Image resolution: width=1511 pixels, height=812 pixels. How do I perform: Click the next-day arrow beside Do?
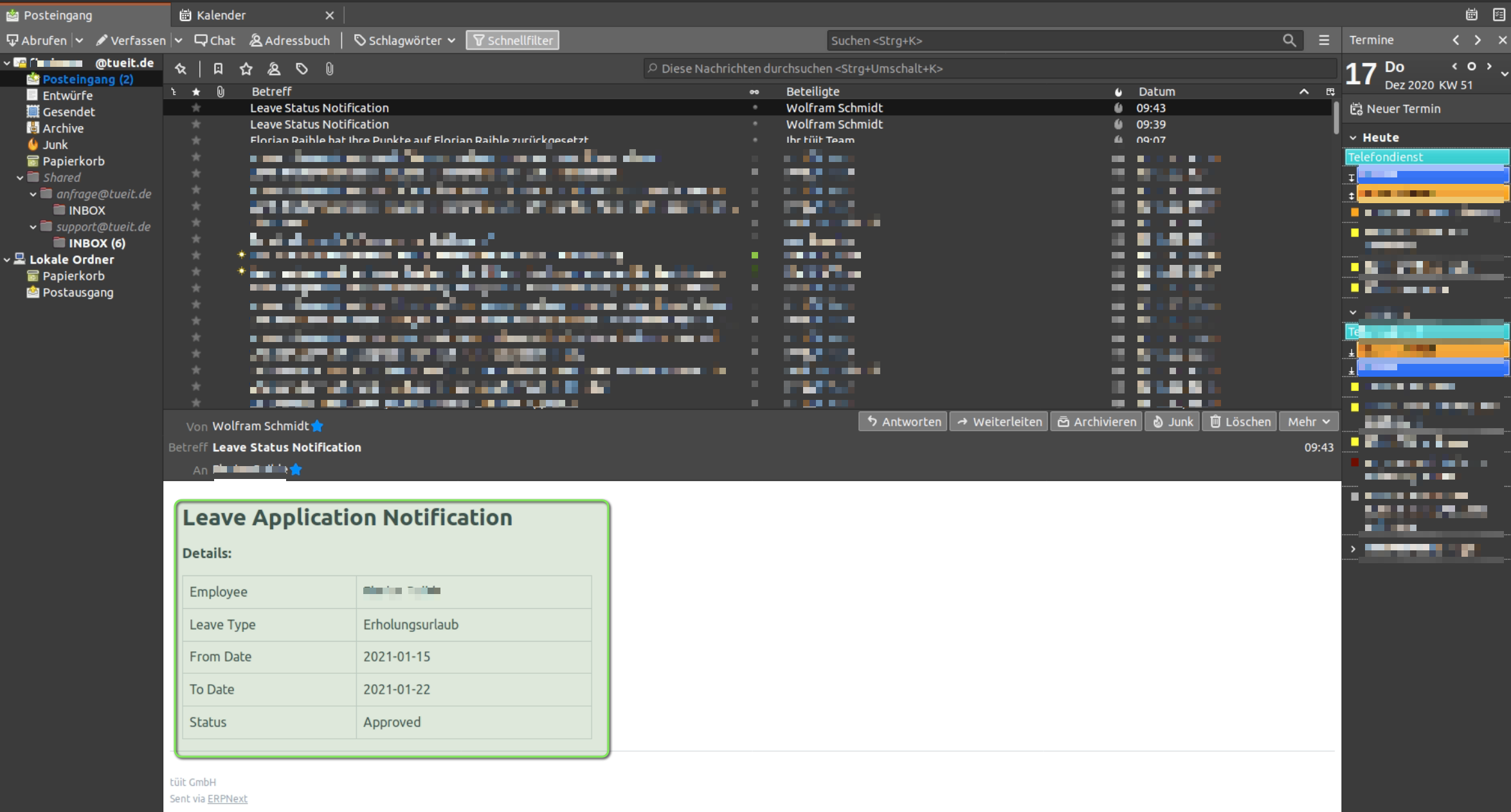(1488, 66)
